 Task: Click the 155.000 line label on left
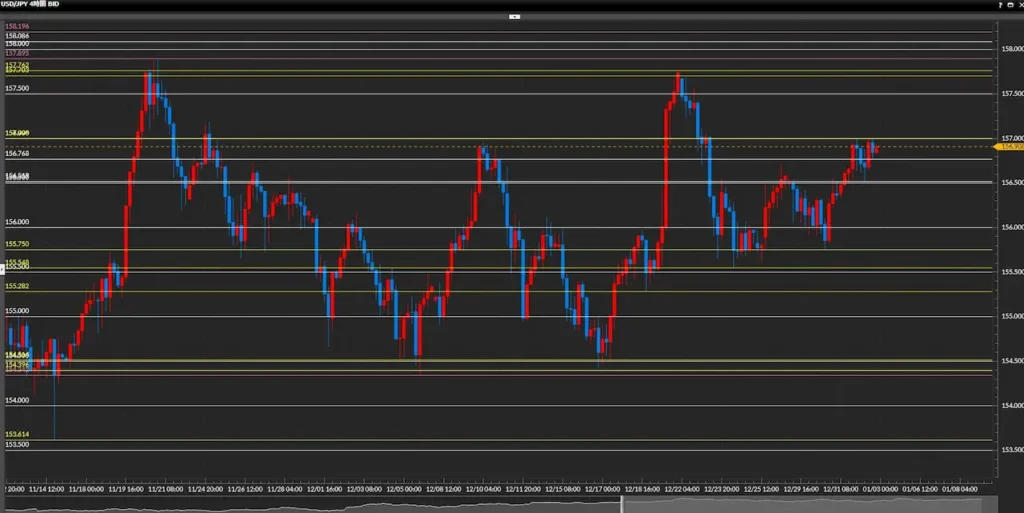(x=17, y=311)
